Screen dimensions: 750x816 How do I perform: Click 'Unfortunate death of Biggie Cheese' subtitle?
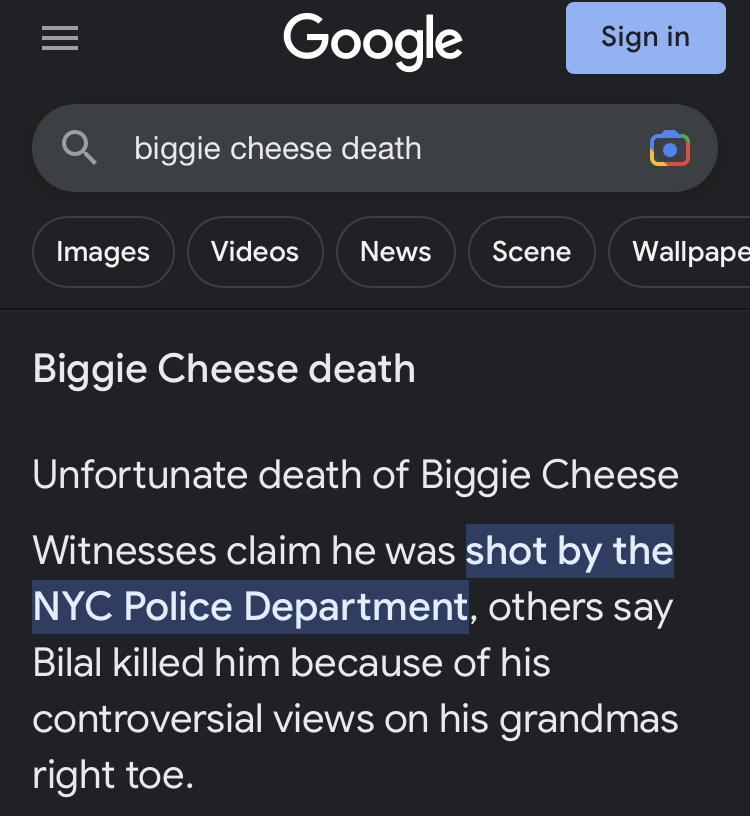[x=355, y=474]
